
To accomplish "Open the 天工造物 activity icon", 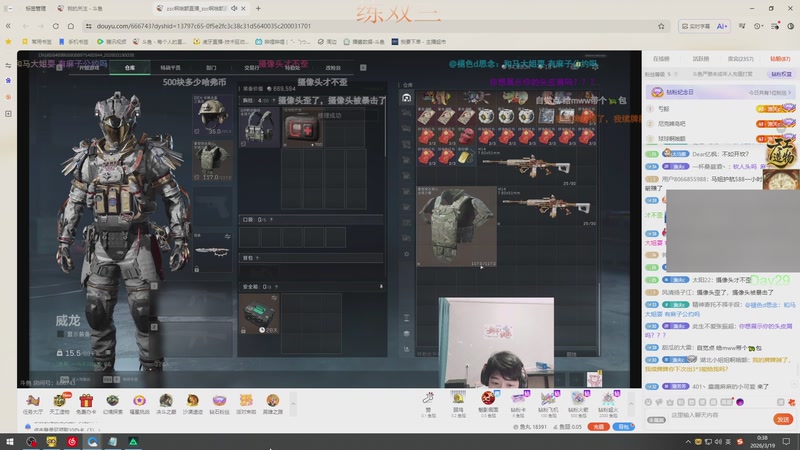I will coord(59,404).
